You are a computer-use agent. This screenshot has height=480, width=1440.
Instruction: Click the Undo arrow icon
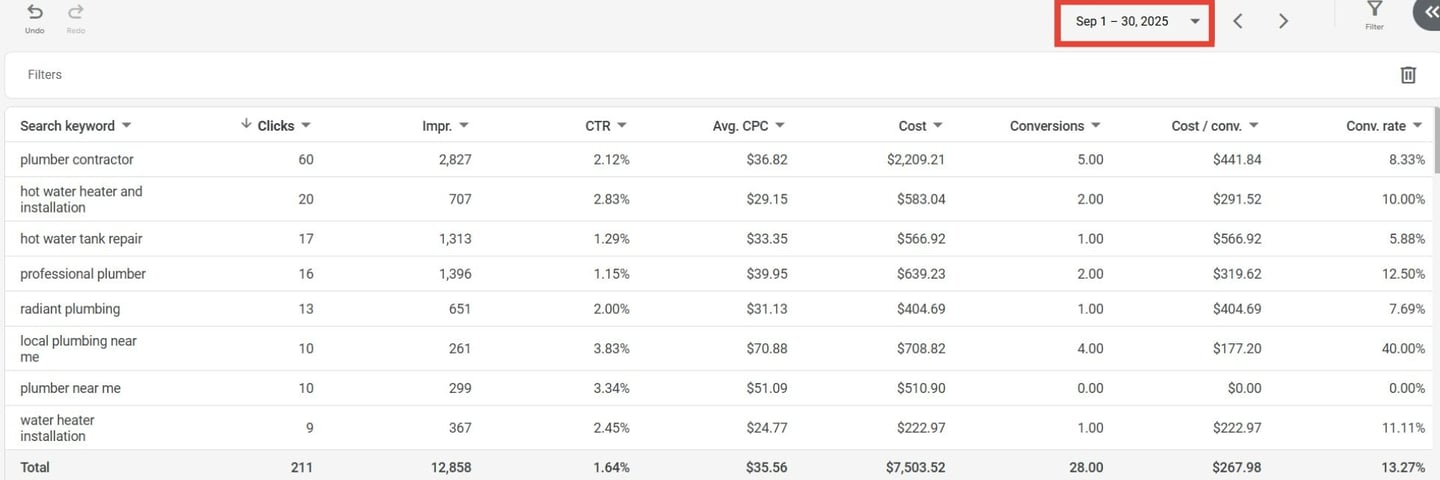pyautogui.click(x=35, y=13)
